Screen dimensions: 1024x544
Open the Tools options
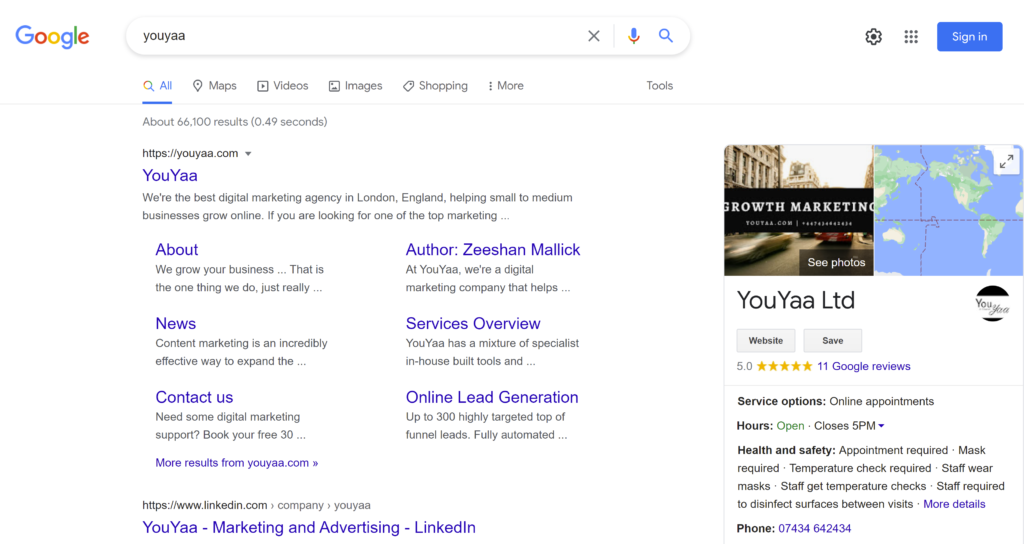[660, 86]
